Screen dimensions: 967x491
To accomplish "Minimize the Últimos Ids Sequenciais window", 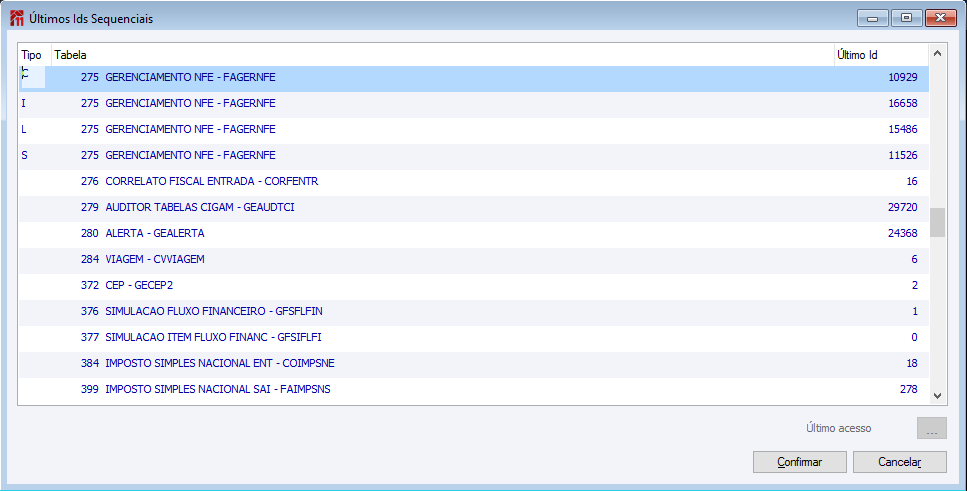I will 873,18.
